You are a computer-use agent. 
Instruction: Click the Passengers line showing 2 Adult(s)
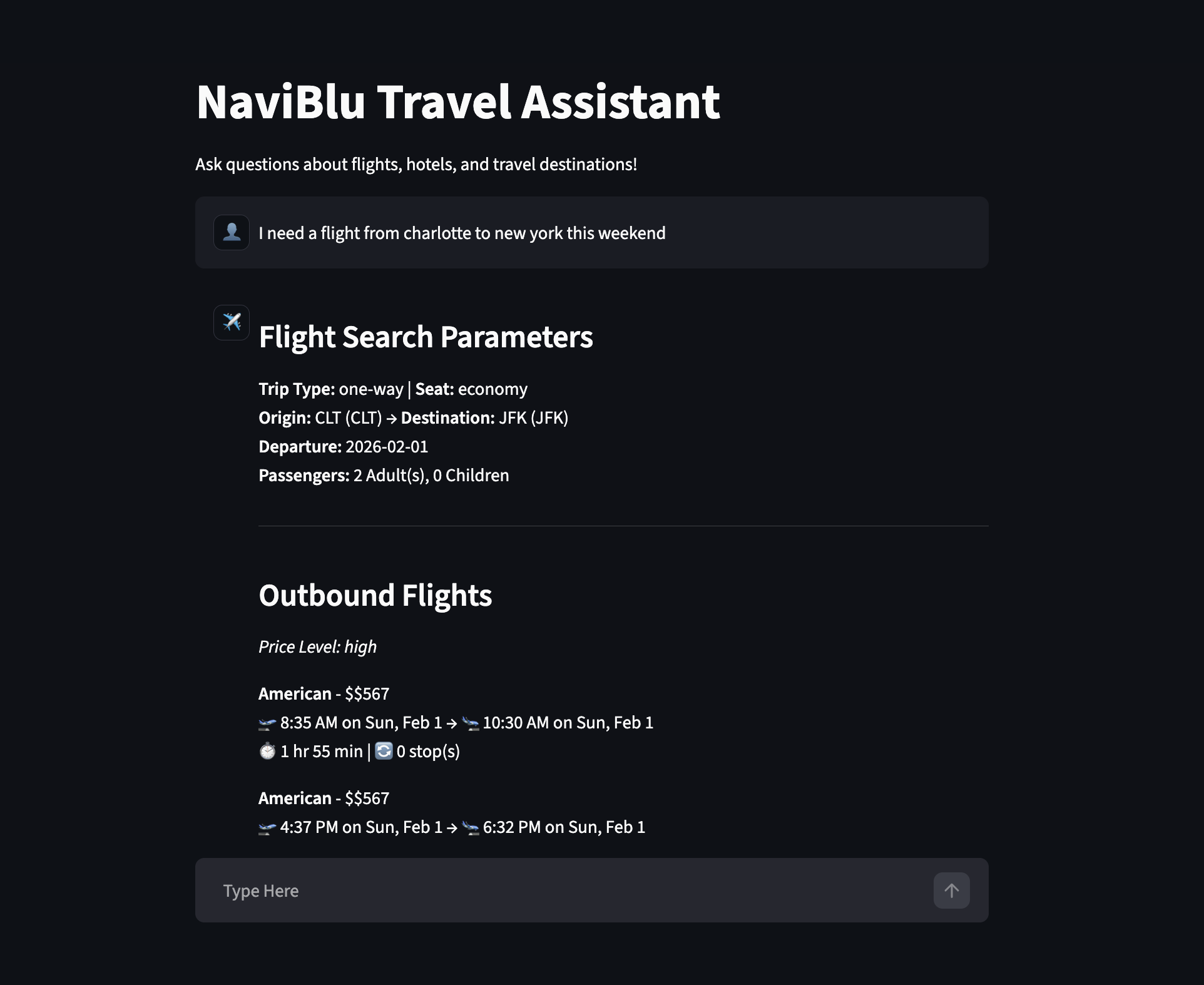click(x=384, y=475)
